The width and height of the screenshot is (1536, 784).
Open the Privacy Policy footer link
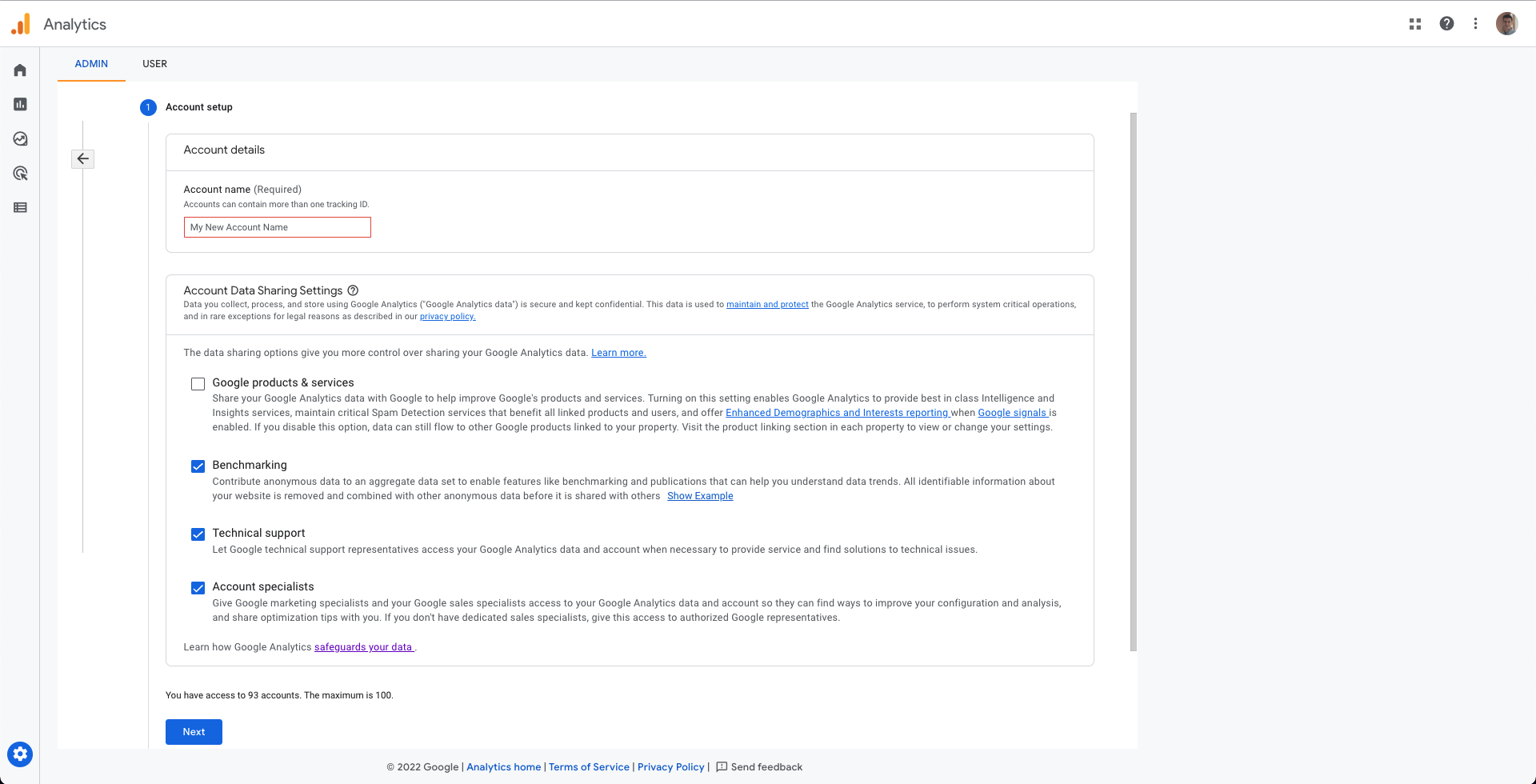click(670, 767)
